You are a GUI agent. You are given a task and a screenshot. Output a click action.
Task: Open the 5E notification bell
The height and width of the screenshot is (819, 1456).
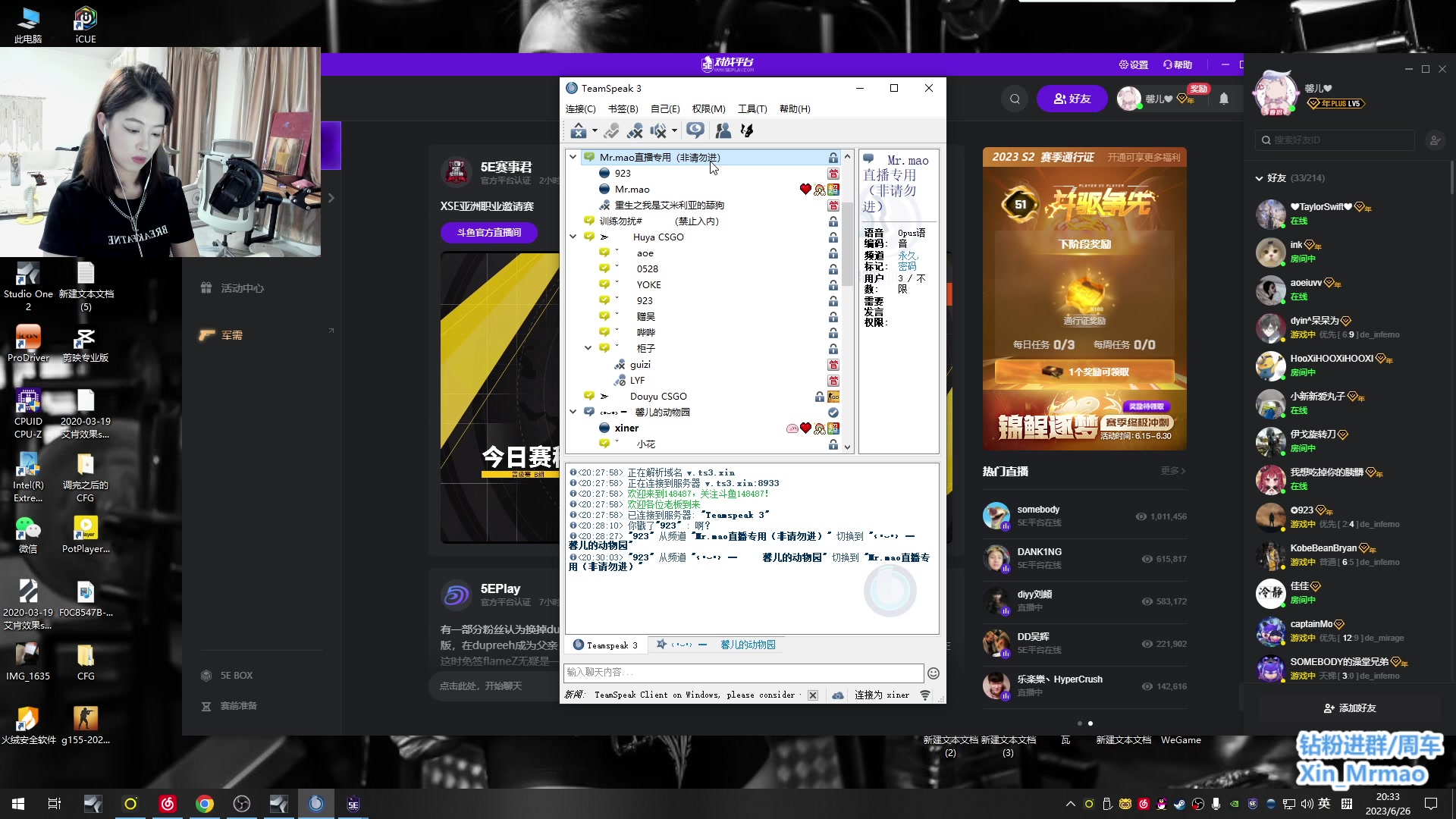click(1224, 99)
